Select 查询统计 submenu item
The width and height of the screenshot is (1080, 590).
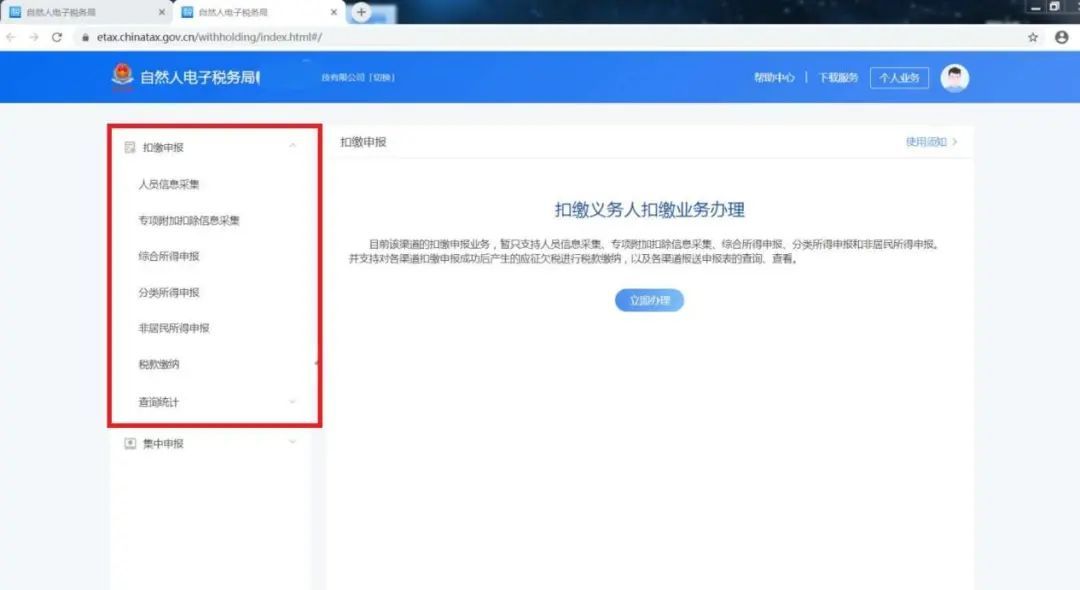coord(158,402)
